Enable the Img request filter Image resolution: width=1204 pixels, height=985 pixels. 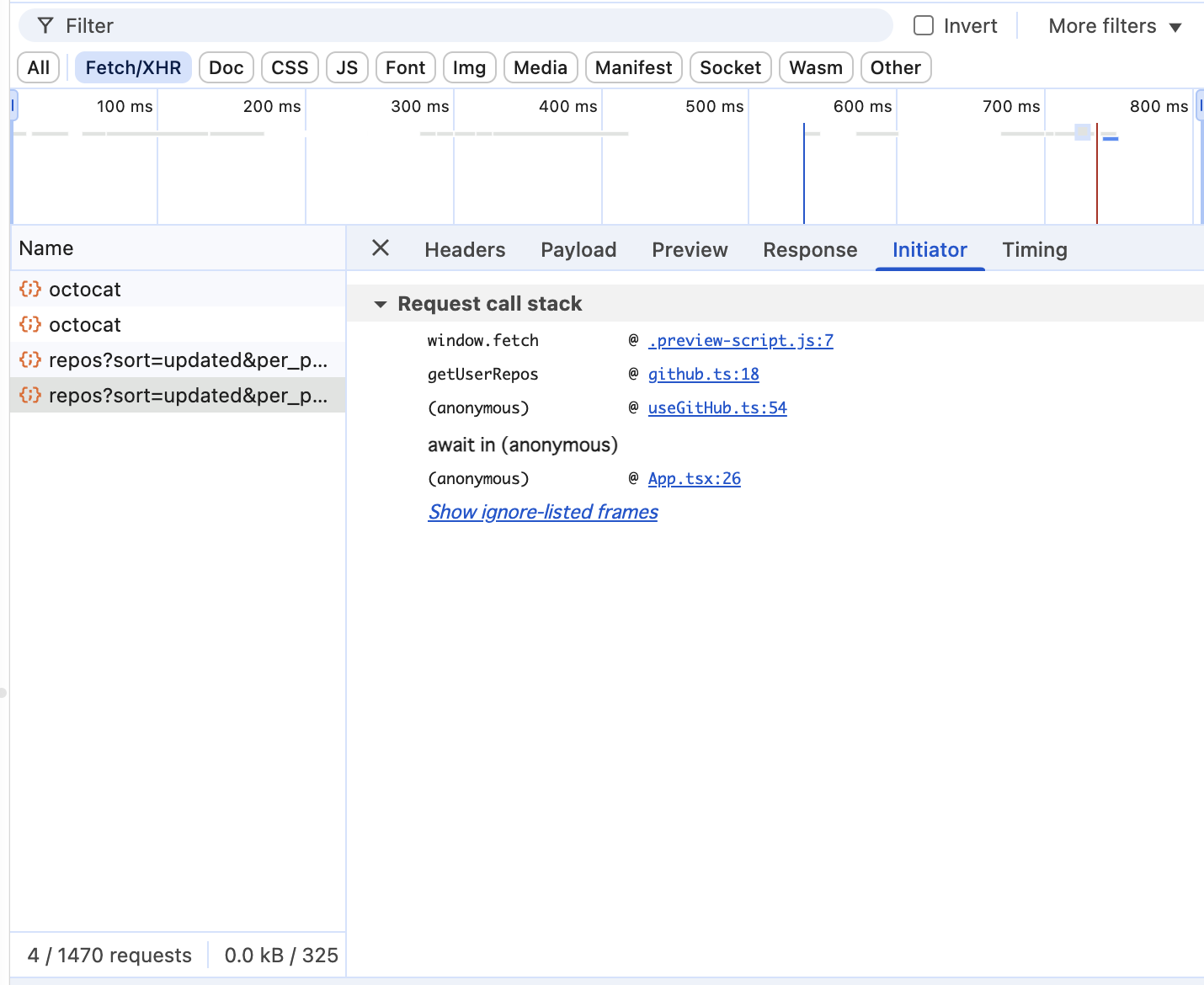469,67
